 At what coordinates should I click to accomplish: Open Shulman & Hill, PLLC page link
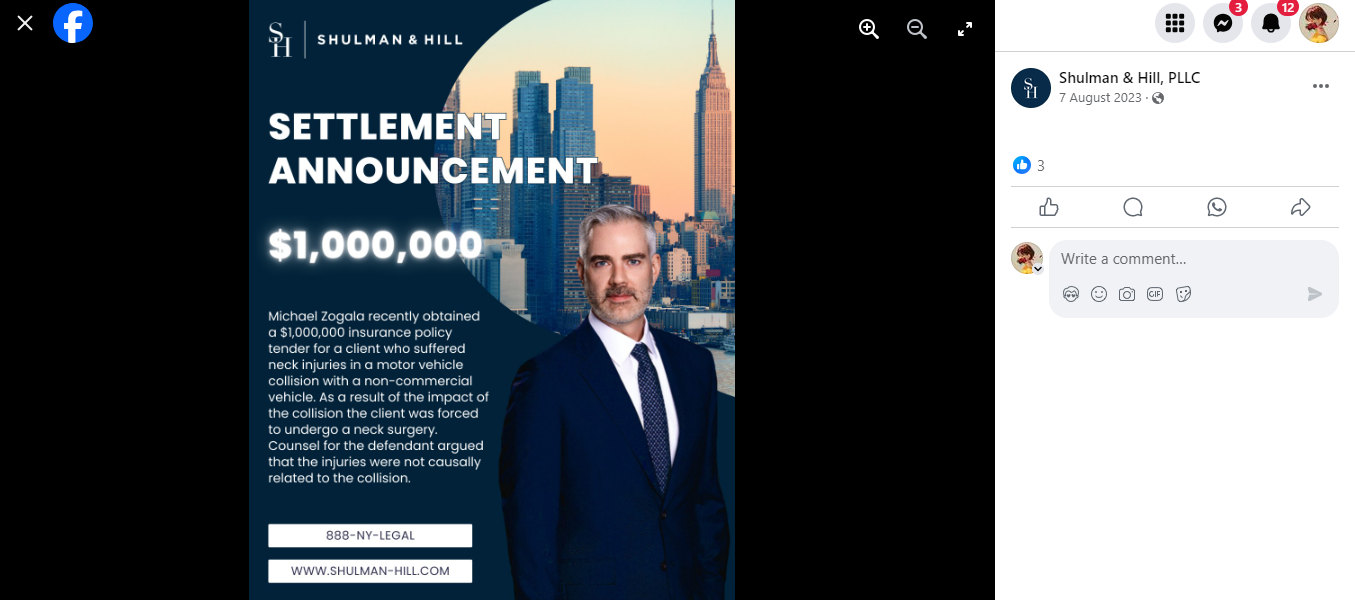pos(1129,78)
